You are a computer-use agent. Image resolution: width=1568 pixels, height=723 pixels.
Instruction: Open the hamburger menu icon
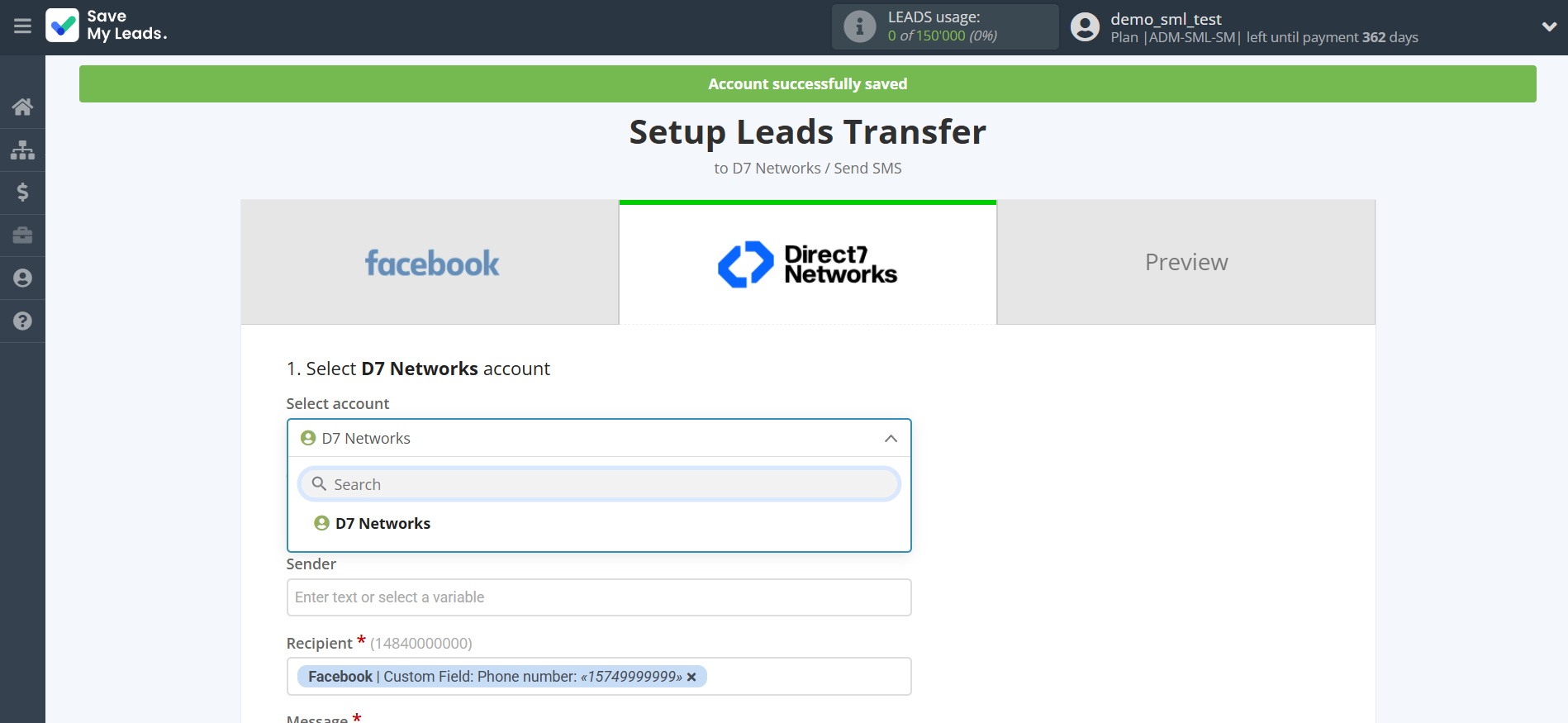(22, 26)
